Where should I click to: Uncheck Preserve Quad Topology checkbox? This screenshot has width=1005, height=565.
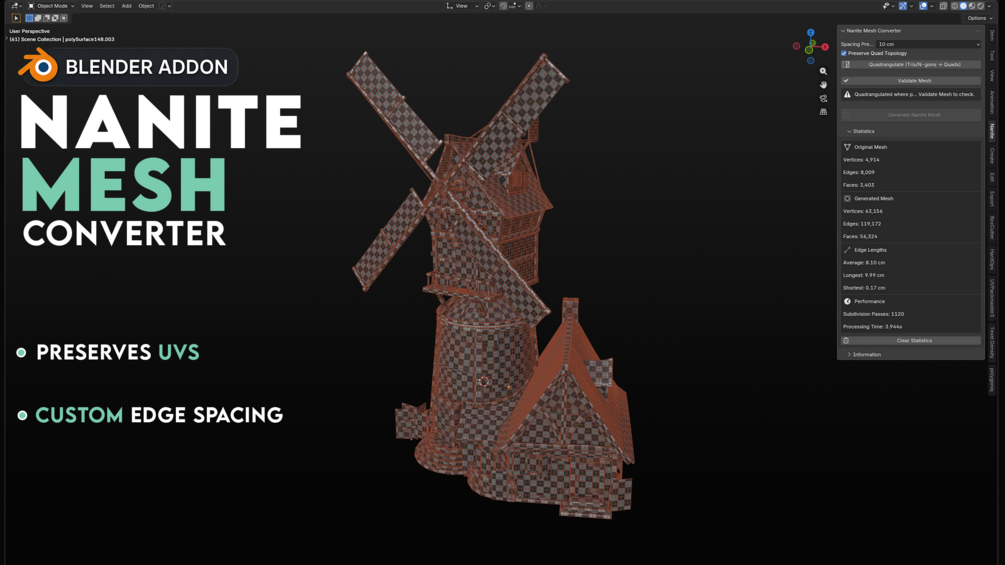click(844, 53)
